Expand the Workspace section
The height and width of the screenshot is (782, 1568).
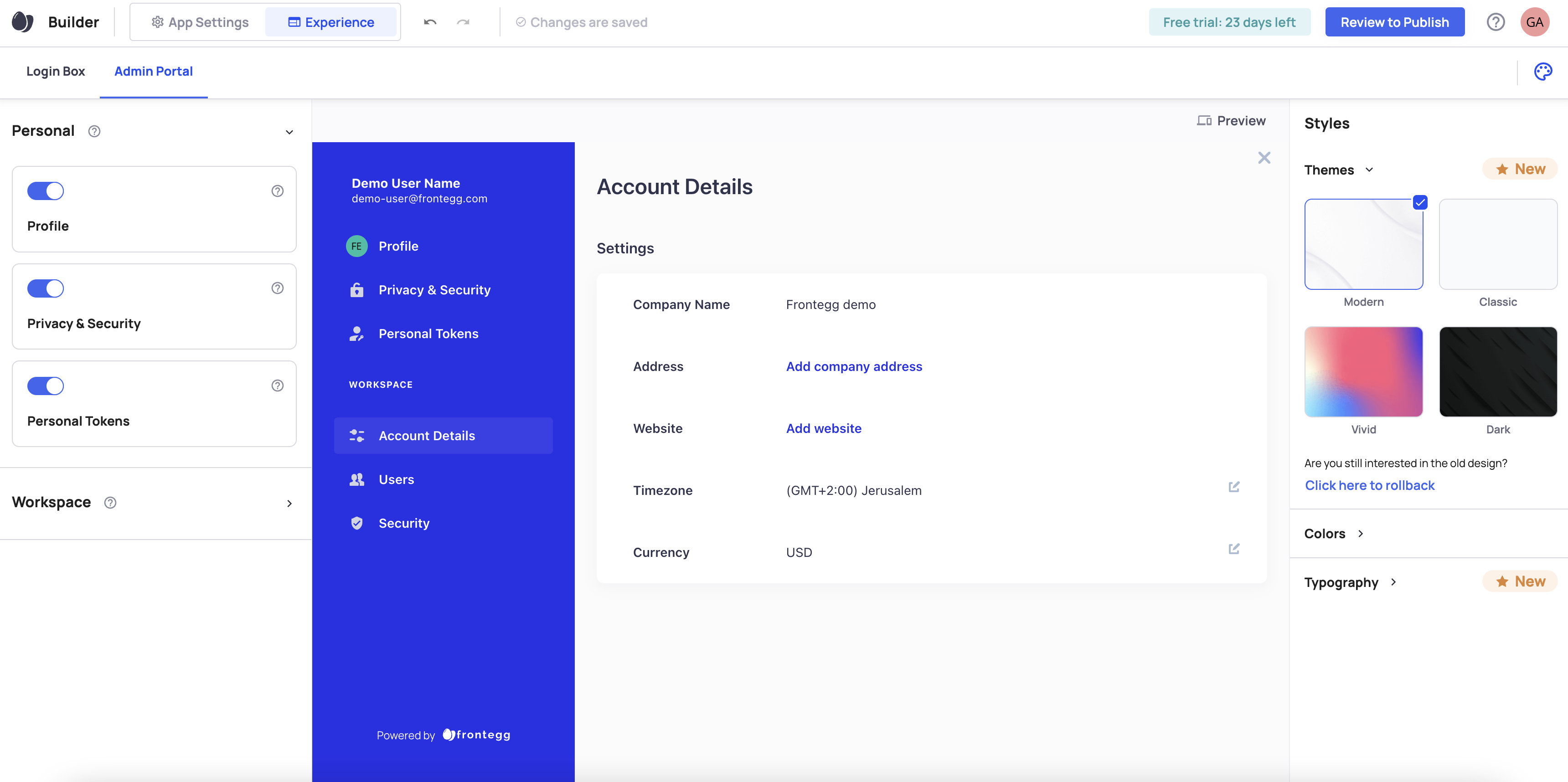[x=289, y=503]
